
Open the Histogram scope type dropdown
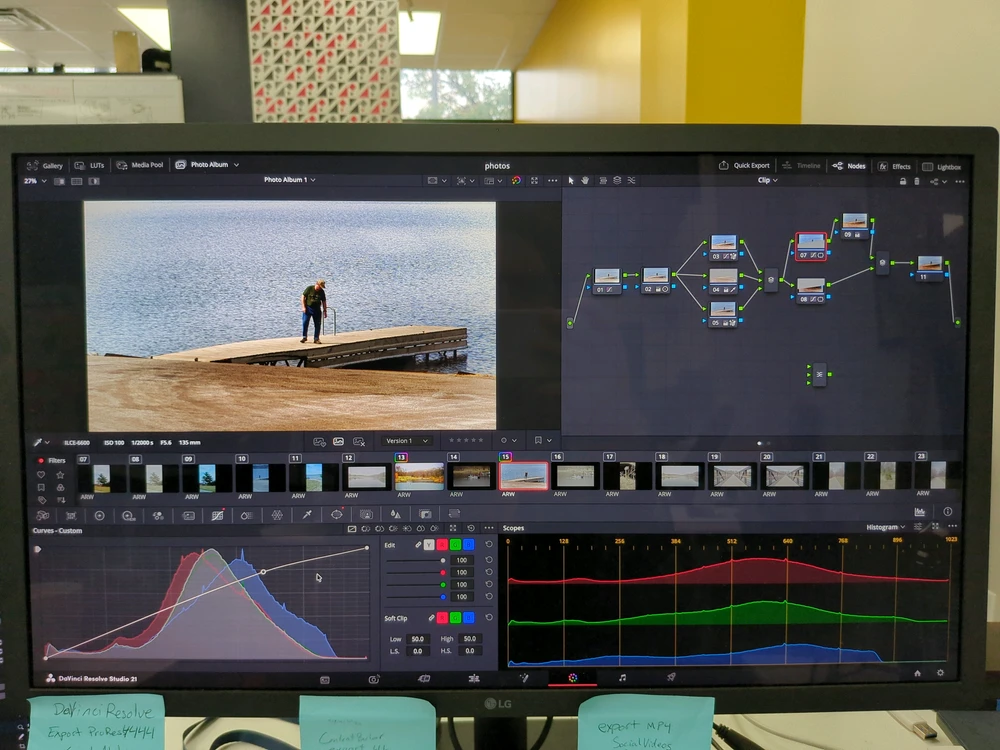click(886, 527)
